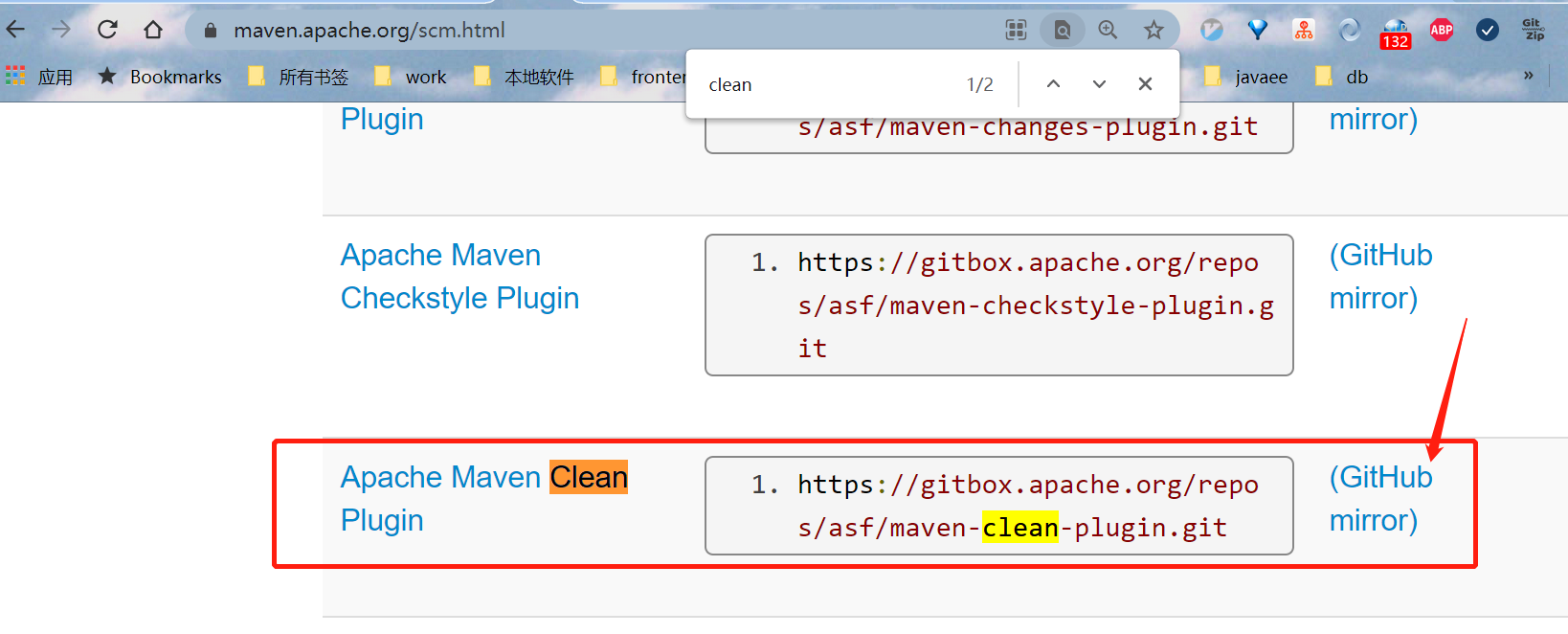Image resolution: width=1568 pixels, height=634 pixels.
Task: Open the GitZip extension
Action: click(x=1534, y=30)
